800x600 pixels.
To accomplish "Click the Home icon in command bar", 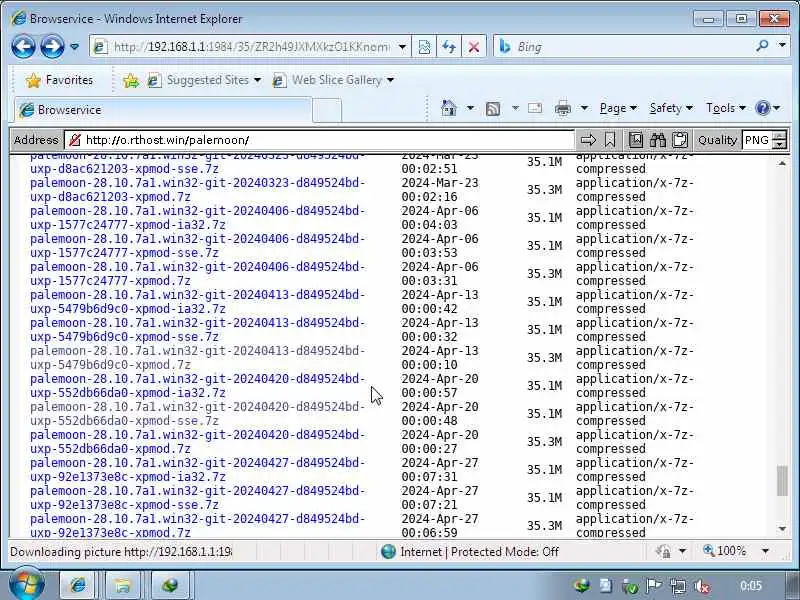I will click(448, 108).
